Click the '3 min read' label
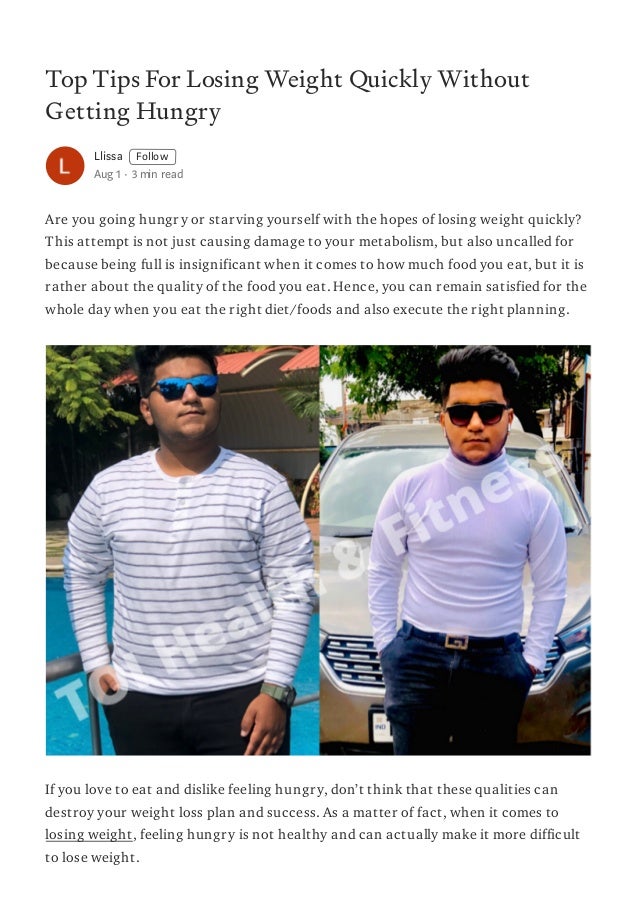 pos(157,174)
